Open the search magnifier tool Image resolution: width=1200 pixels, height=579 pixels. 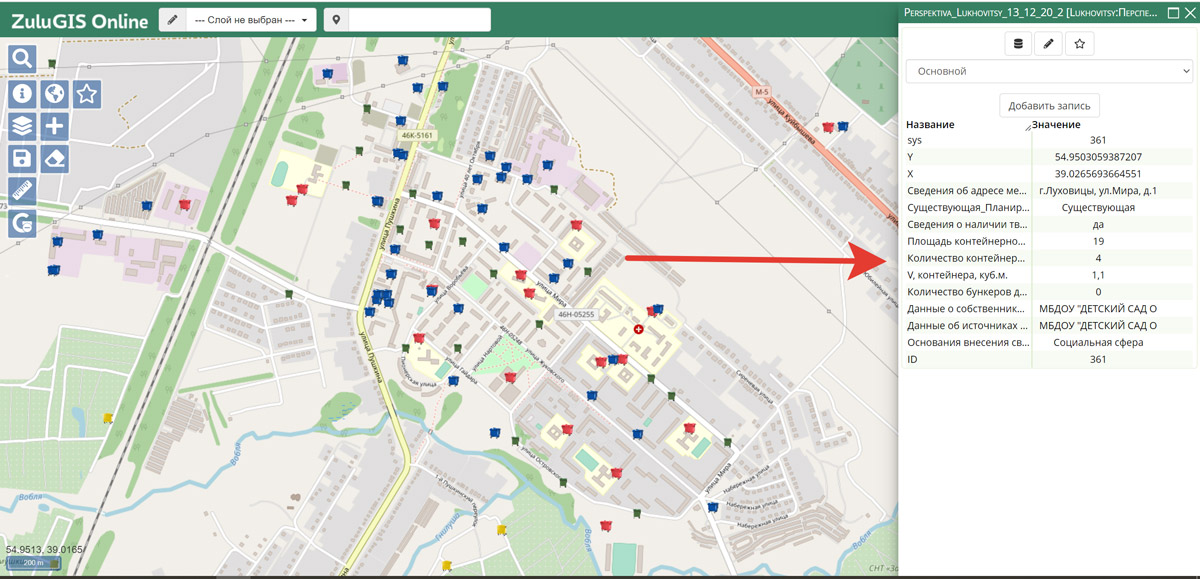click(x=23, y=60)
